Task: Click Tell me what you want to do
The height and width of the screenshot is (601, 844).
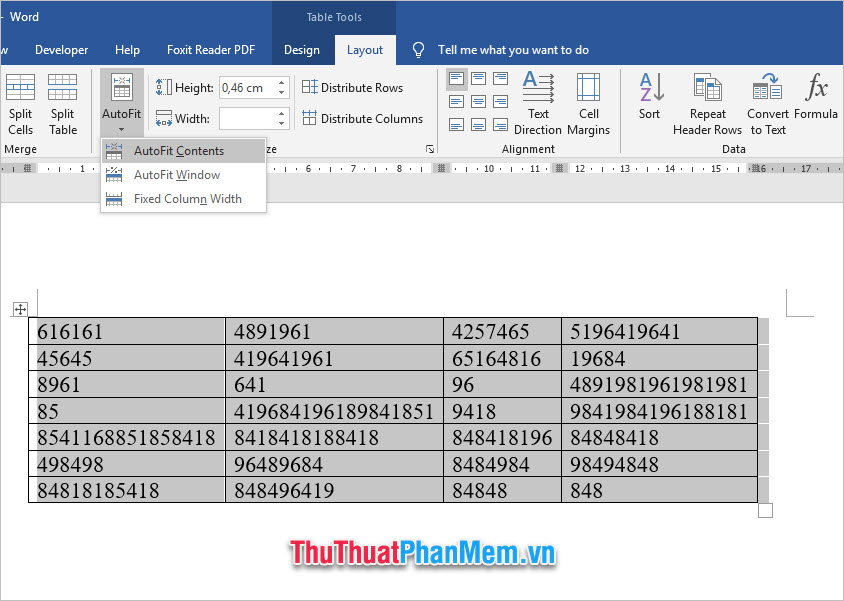Action: pyautogui.click(x=513, y=50)
